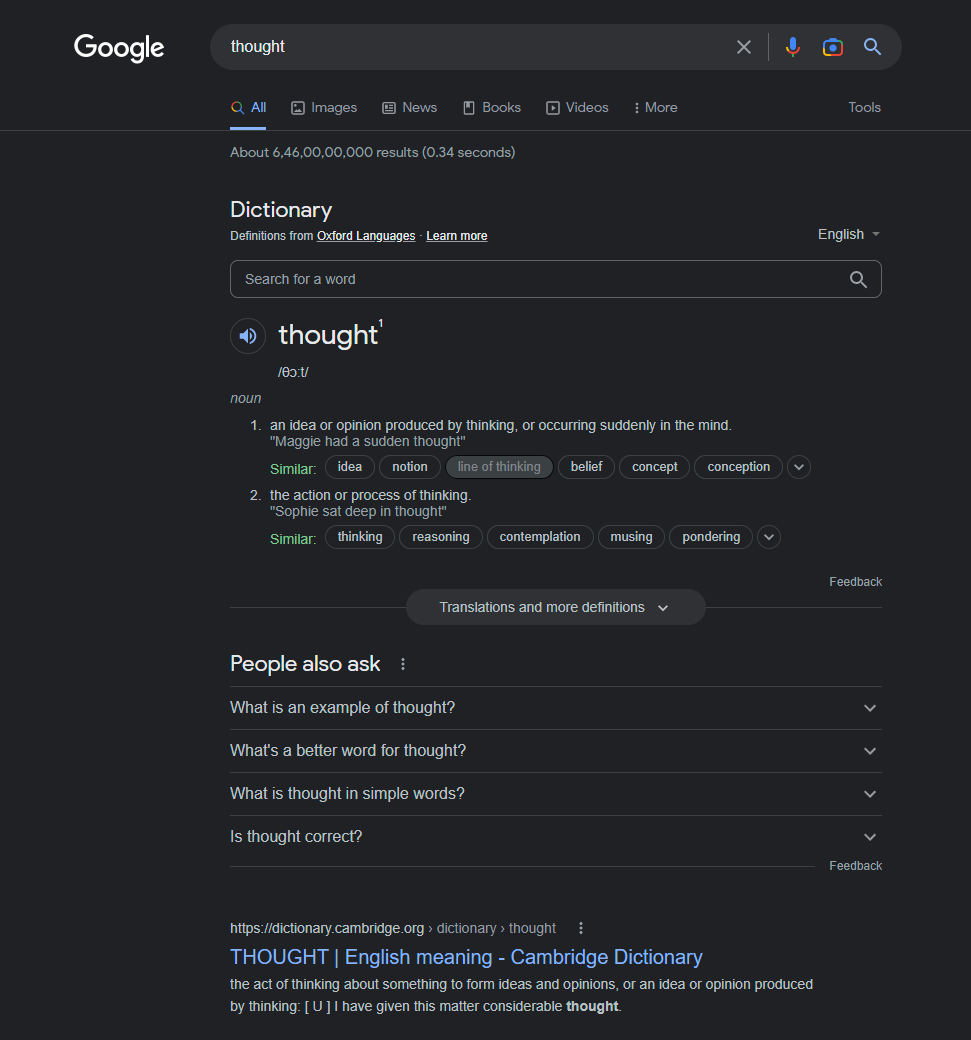Play pronunciation with the speaker icon
The width and height of the screenshot is (971, 1040).
point(248,336)
